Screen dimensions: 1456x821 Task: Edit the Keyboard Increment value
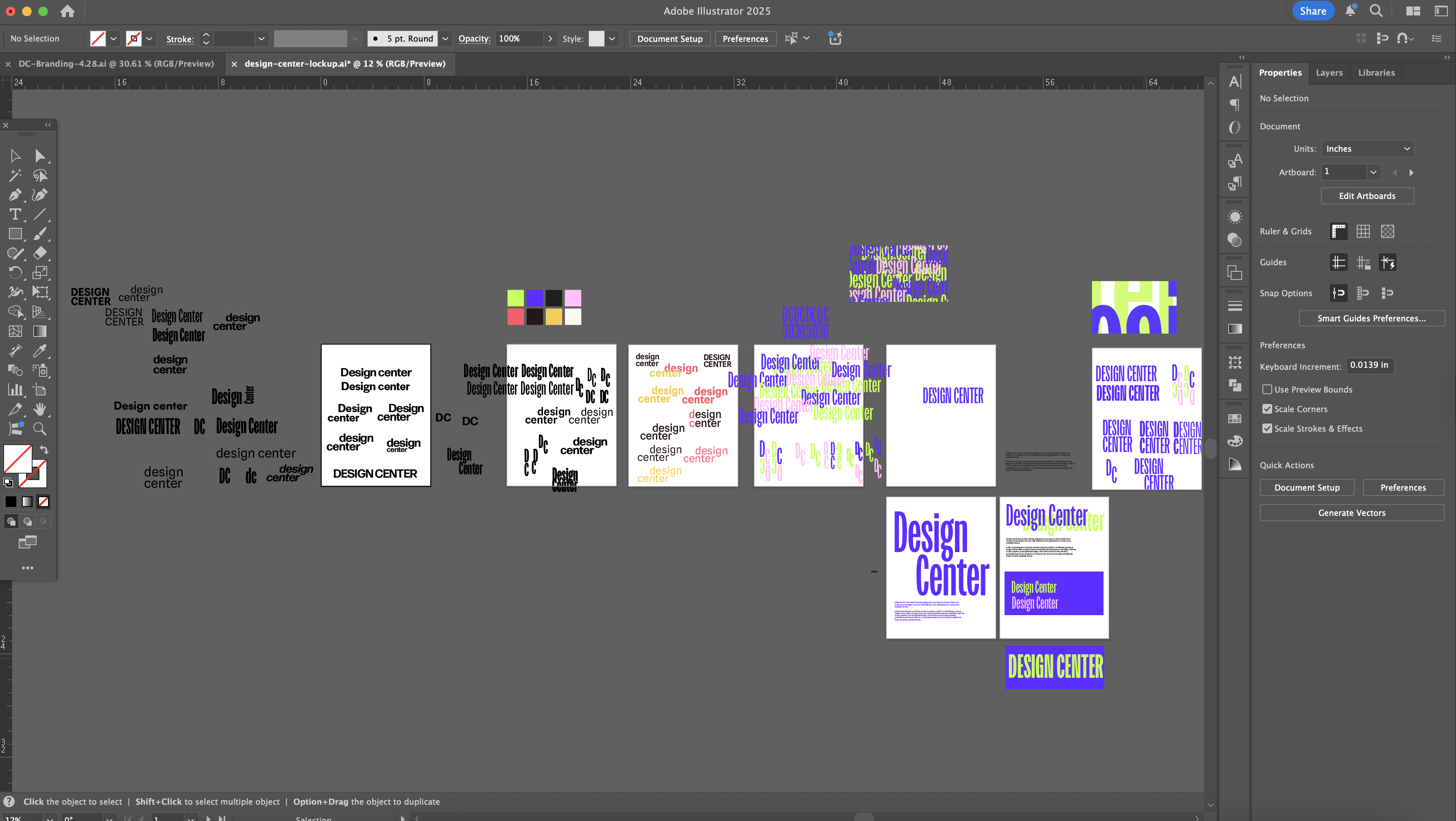[1369, 365]
